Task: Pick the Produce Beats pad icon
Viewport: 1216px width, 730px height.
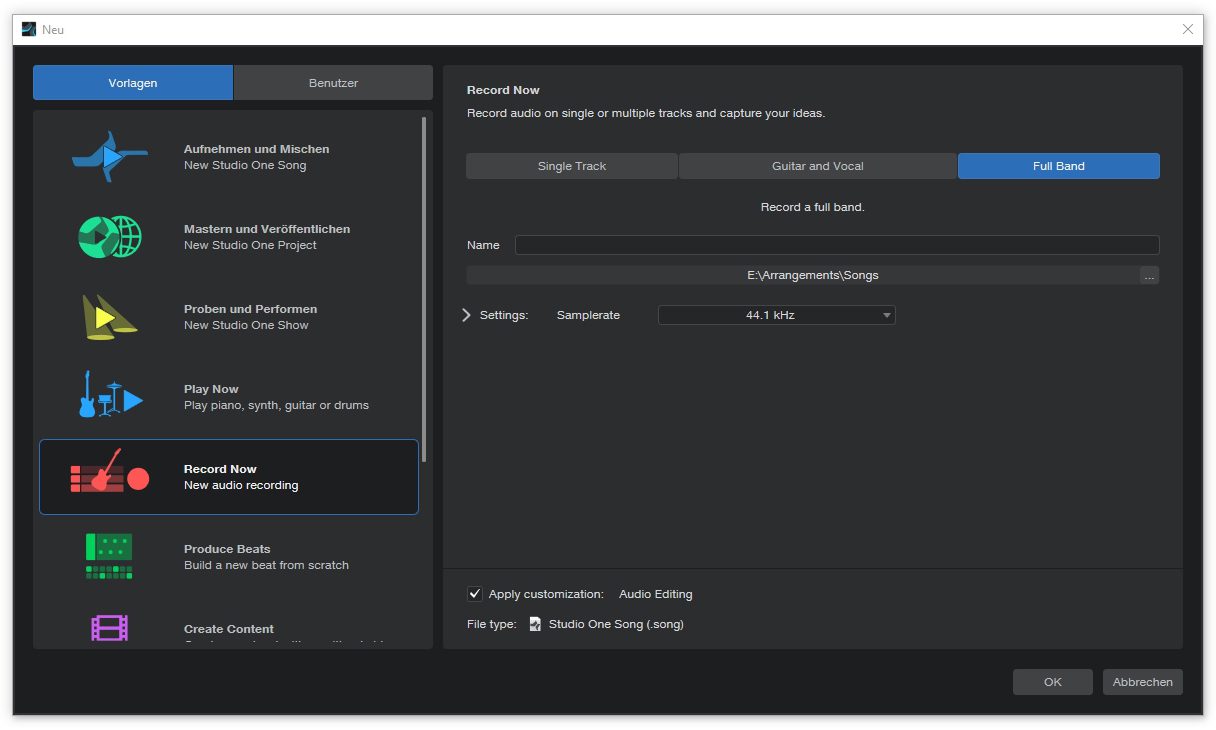Action: (x=110, y=557)
